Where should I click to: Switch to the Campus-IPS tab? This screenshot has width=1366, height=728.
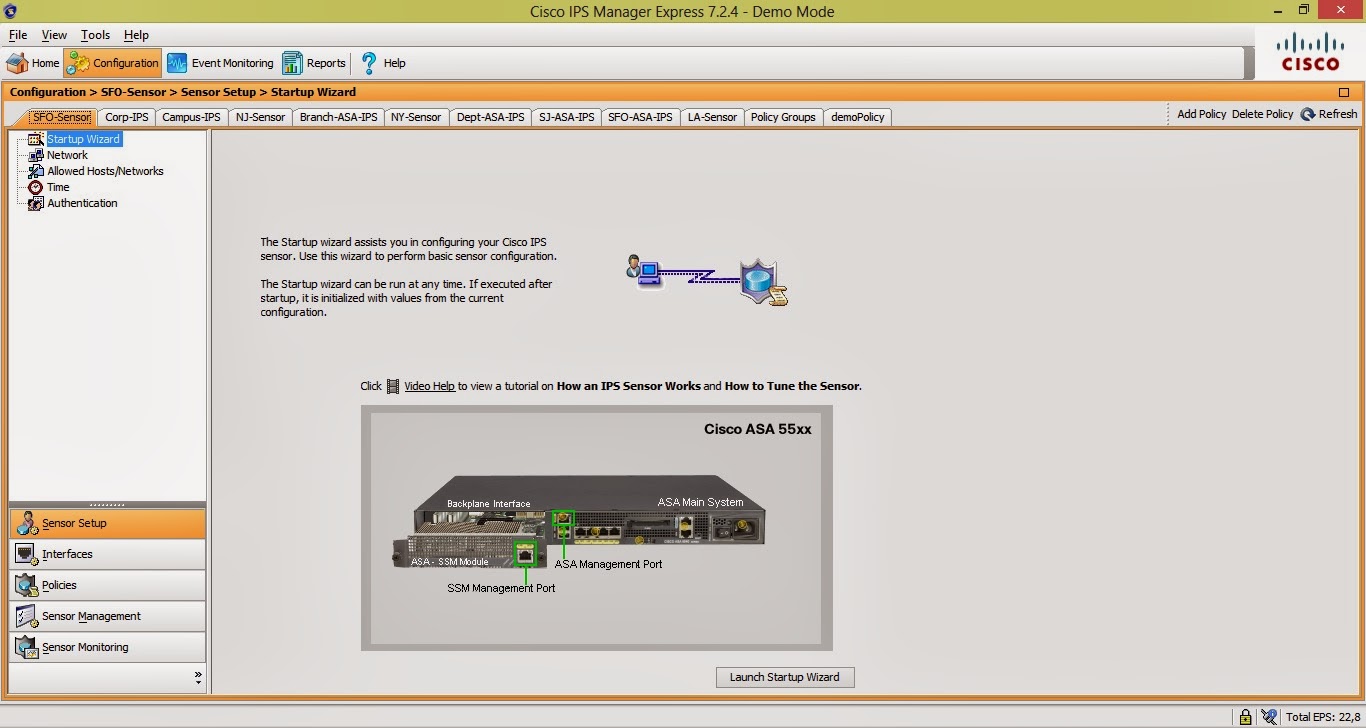(x=191, y=117)
